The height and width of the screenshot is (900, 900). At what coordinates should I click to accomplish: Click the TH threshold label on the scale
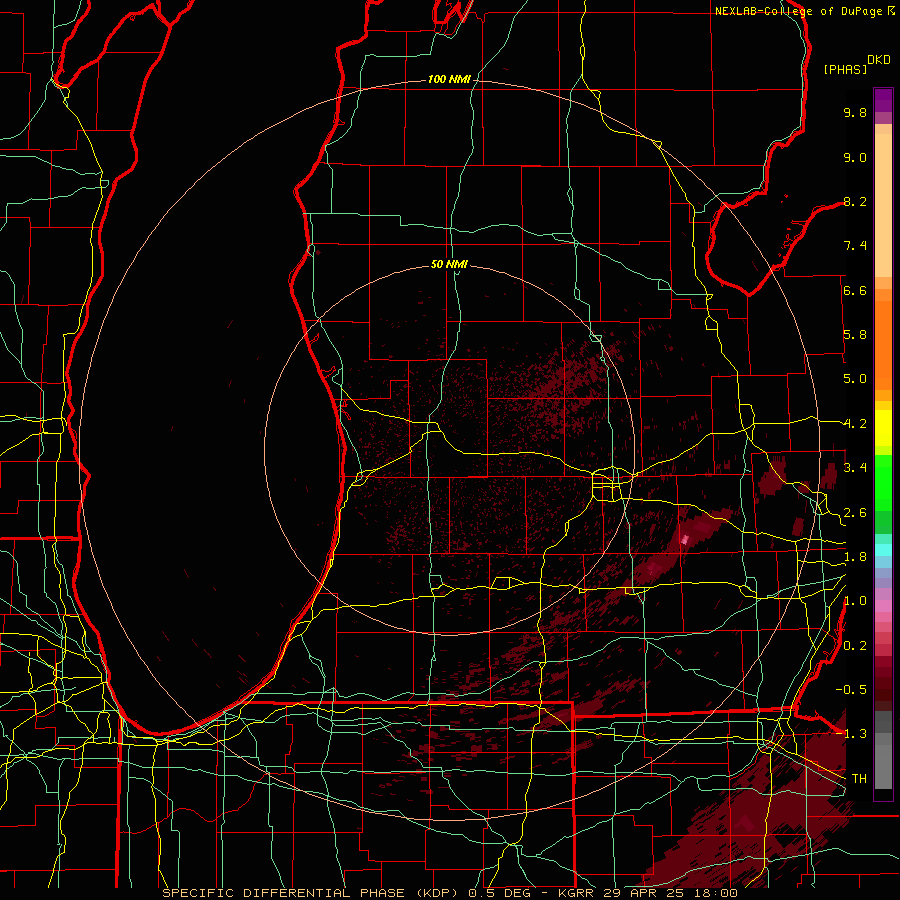[x=859, y=779]
